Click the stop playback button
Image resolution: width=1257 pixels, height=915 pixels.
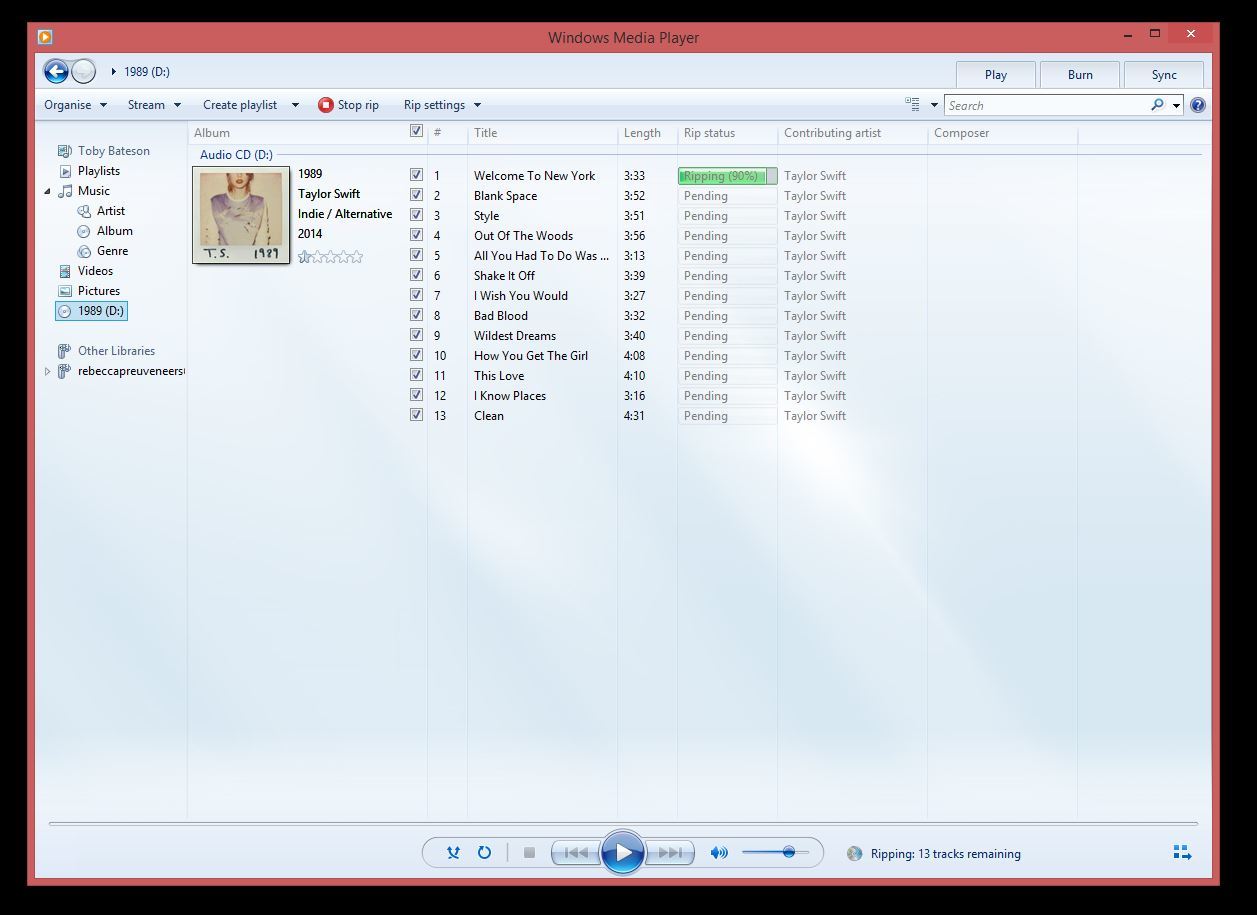click(529, 853)
